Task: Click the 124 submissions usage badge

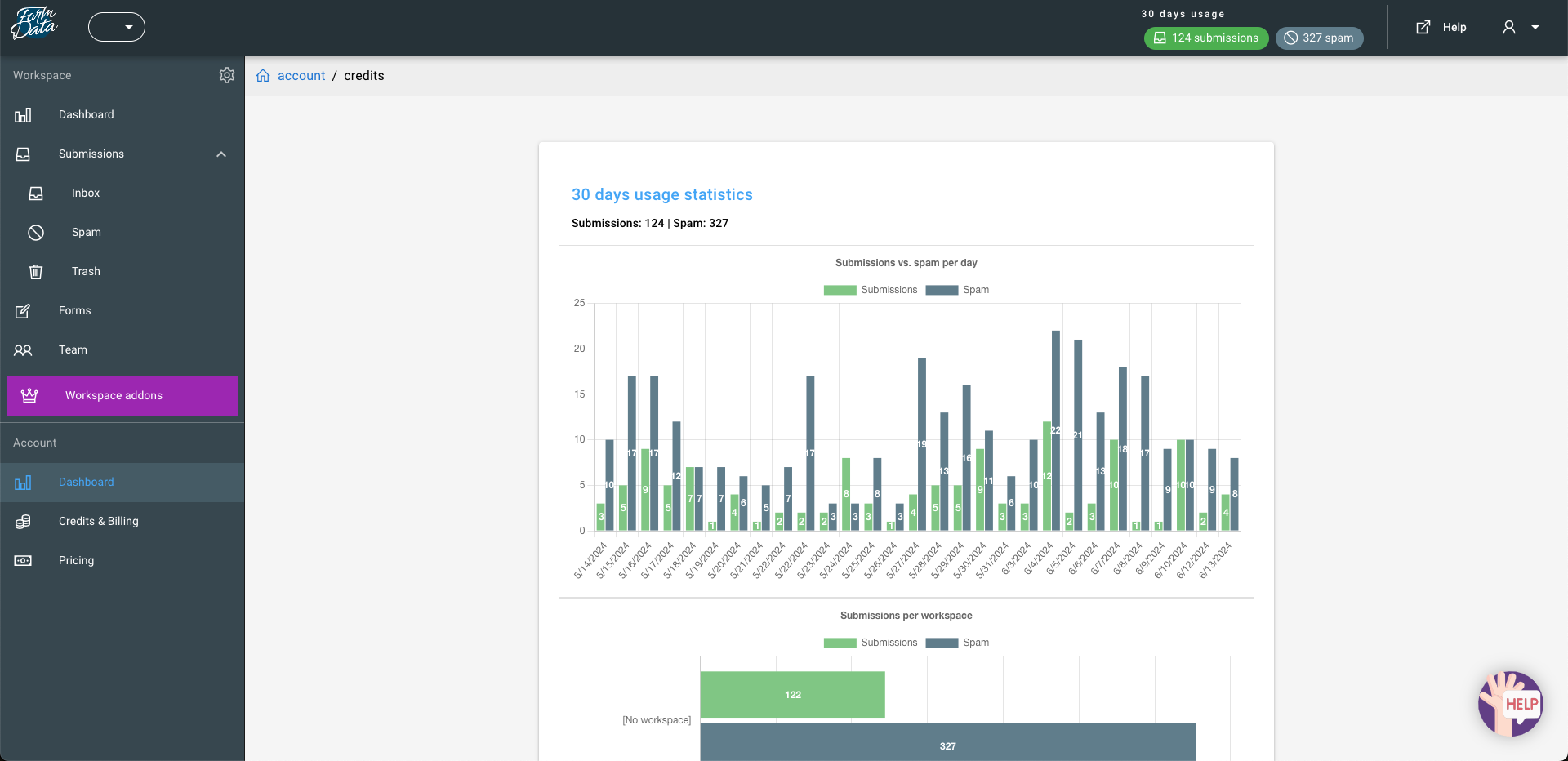Action: pyautogui.click(x=1205, y=38)
